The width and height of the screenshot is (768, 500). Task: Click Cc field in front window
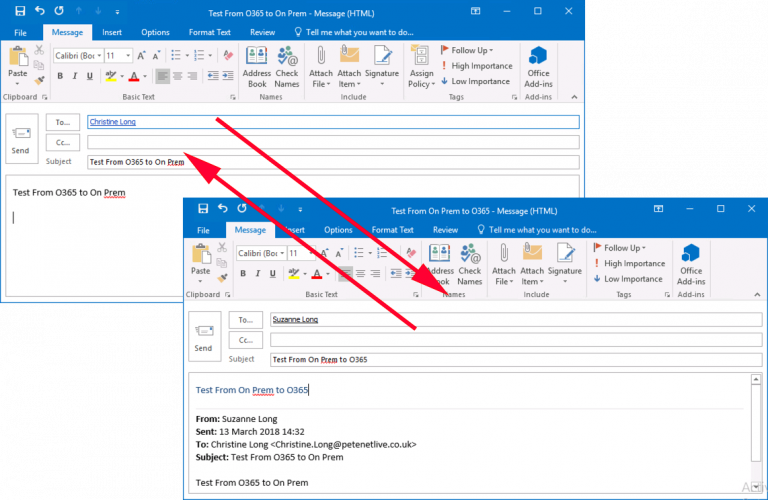point(516,340)
